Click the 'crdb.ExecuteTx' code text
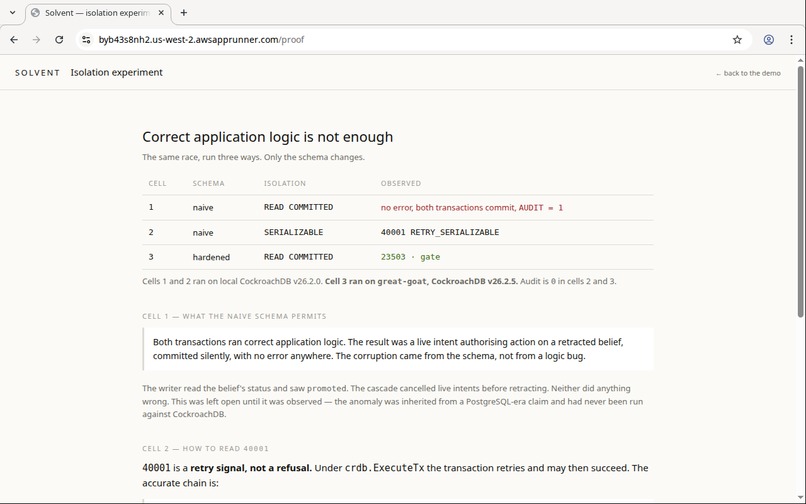The image size is (806, 504). [x=384, y=468]
